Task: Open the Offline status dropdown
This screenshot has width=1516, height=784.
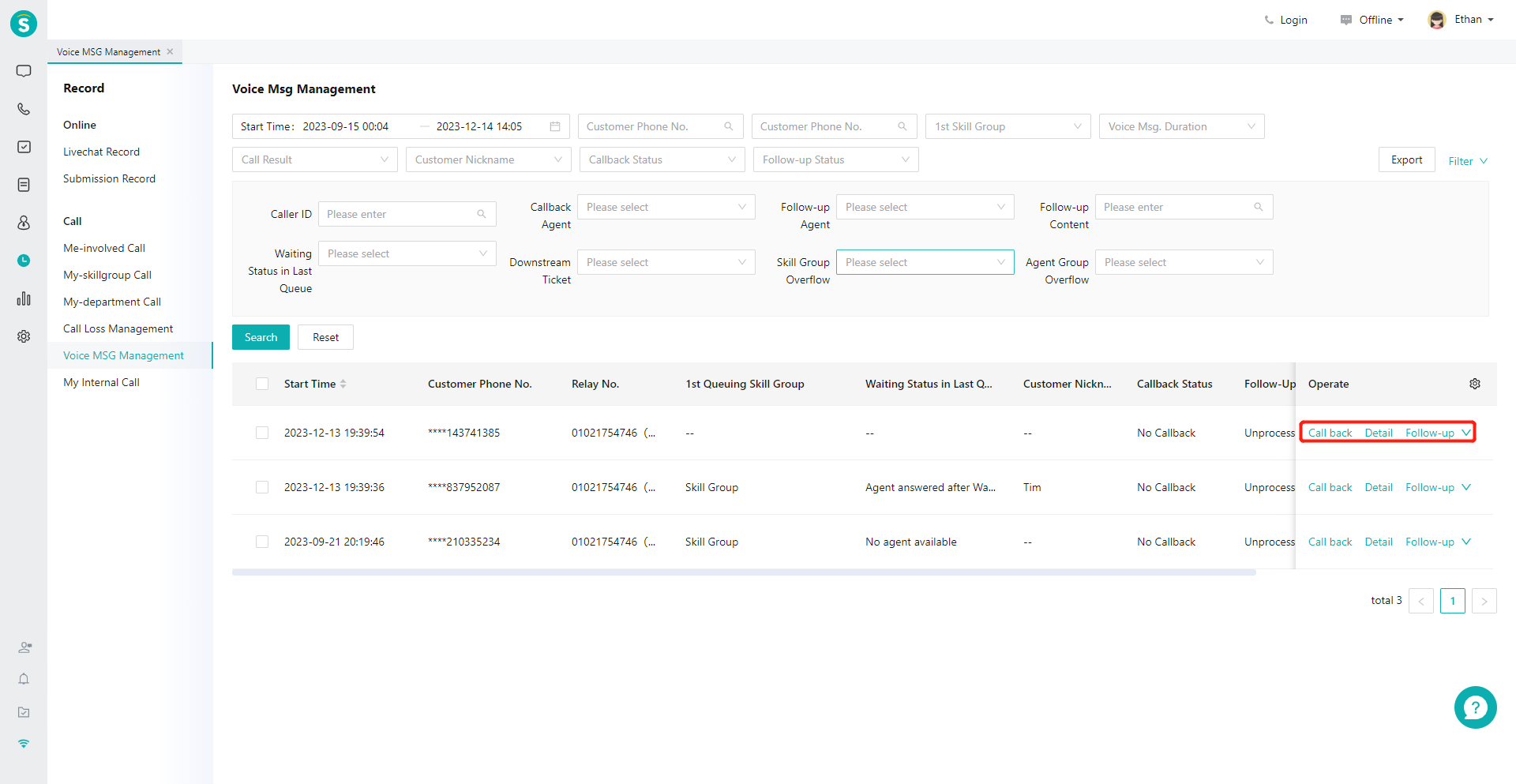Action: (1373, 20)
